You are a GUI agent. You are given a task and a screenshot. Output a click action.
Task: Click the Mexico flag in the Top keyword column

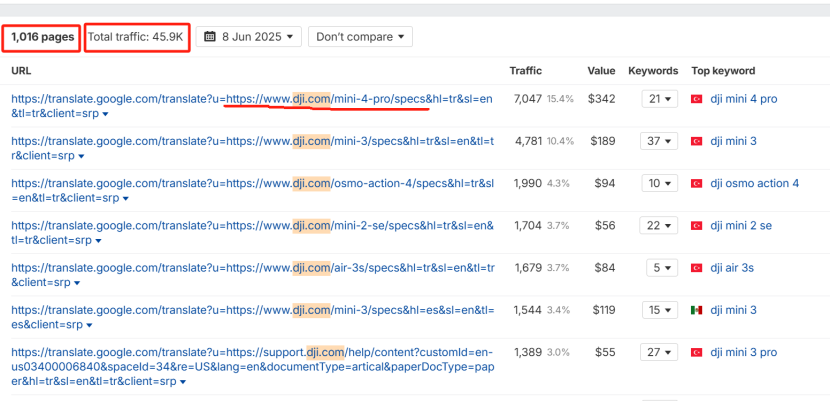pos(697,311)
